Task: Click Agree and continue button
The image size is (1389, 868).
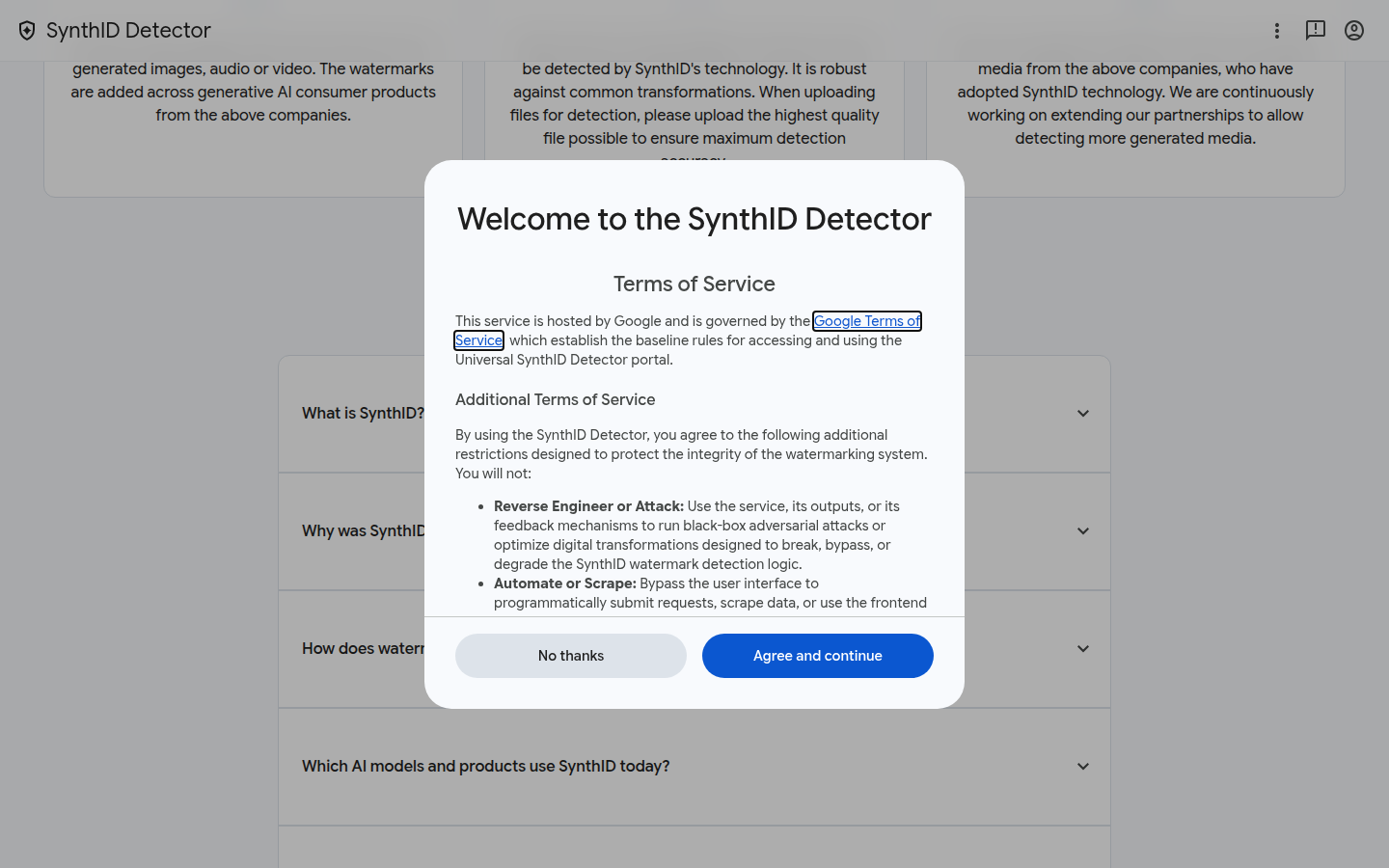Action: 818,656
